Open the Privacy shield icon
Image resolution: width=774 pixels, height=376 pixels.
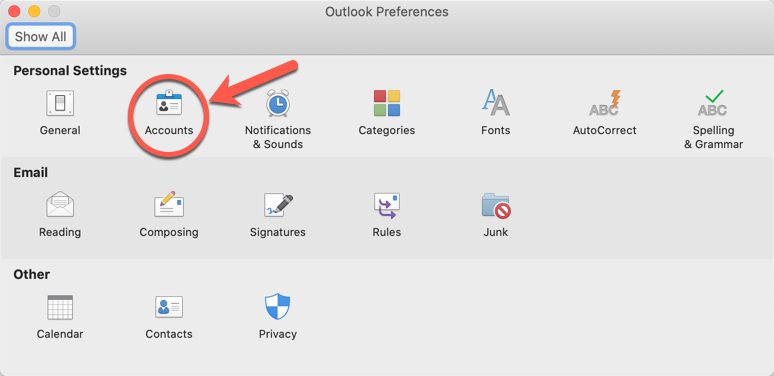click(278, 306)
